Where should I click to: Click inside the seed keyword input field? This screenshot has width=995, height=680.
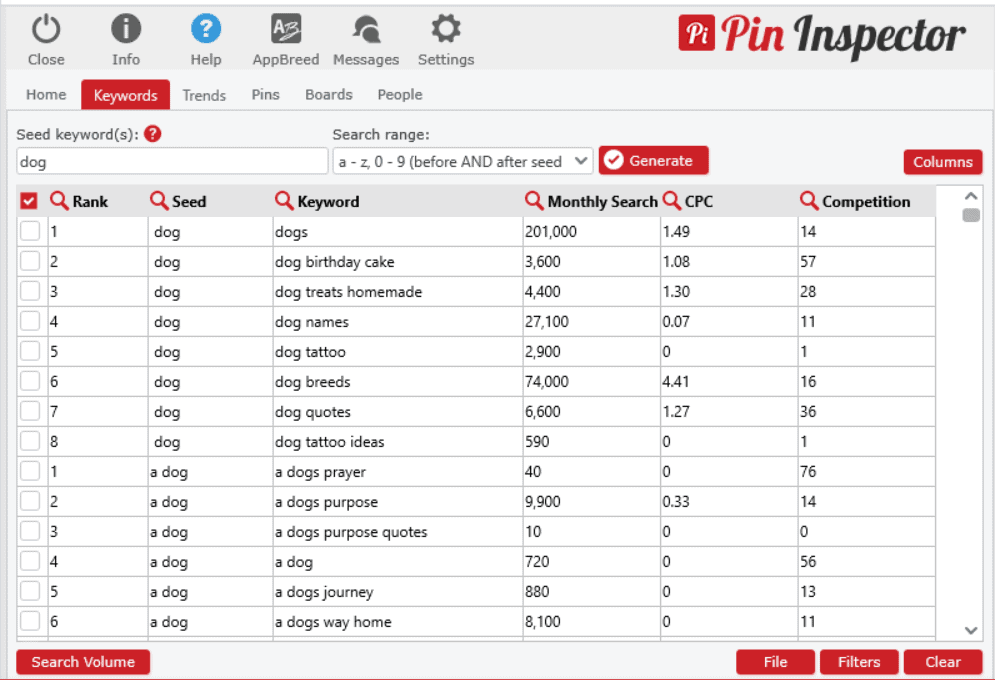coord(170,161)
